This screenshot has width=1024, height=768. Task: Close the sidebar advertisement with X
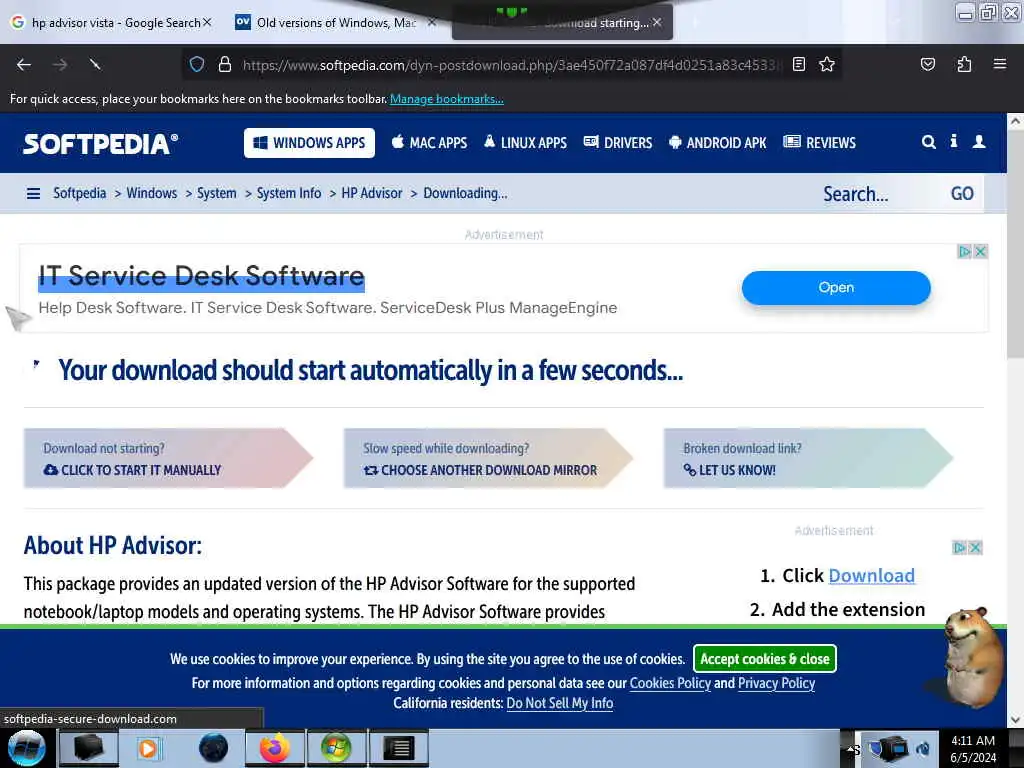(975, 547)
